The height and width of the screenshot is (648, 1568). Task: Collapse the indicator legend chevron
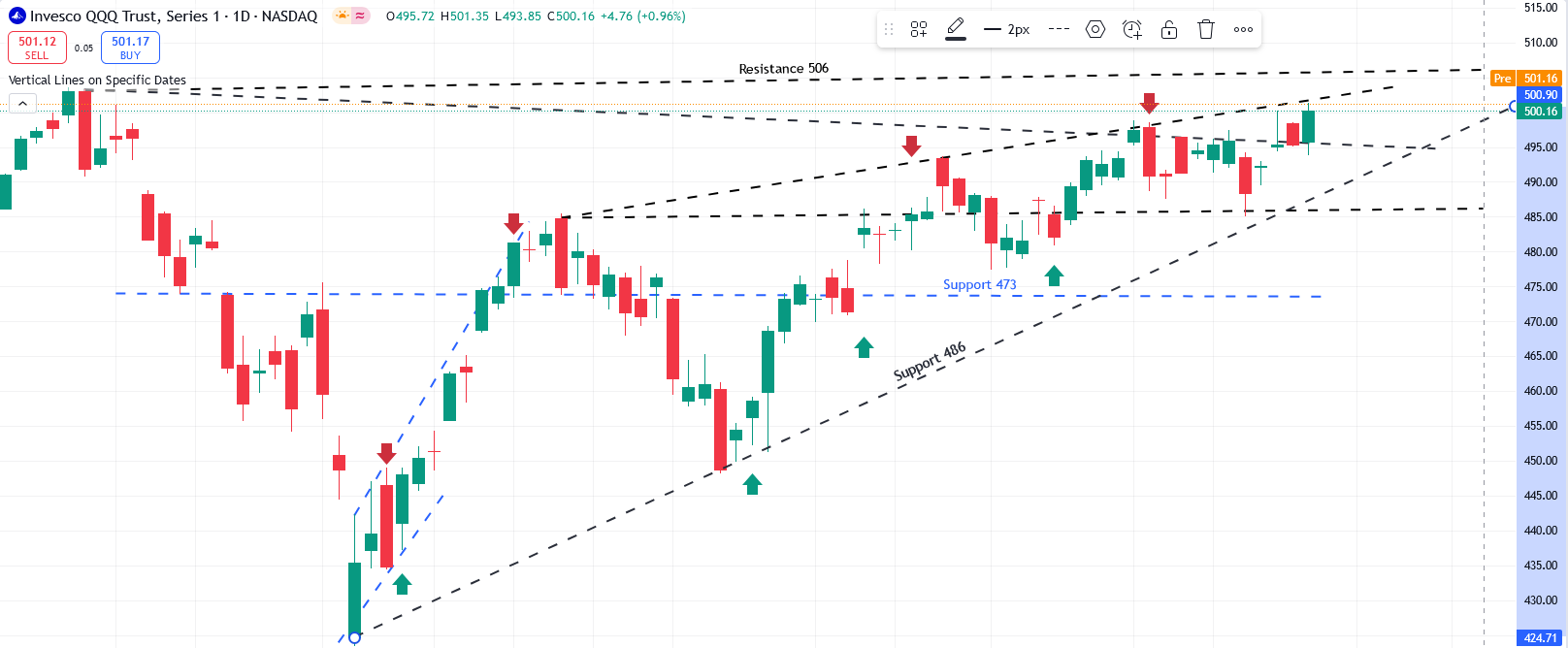click(x=22, y=103)
